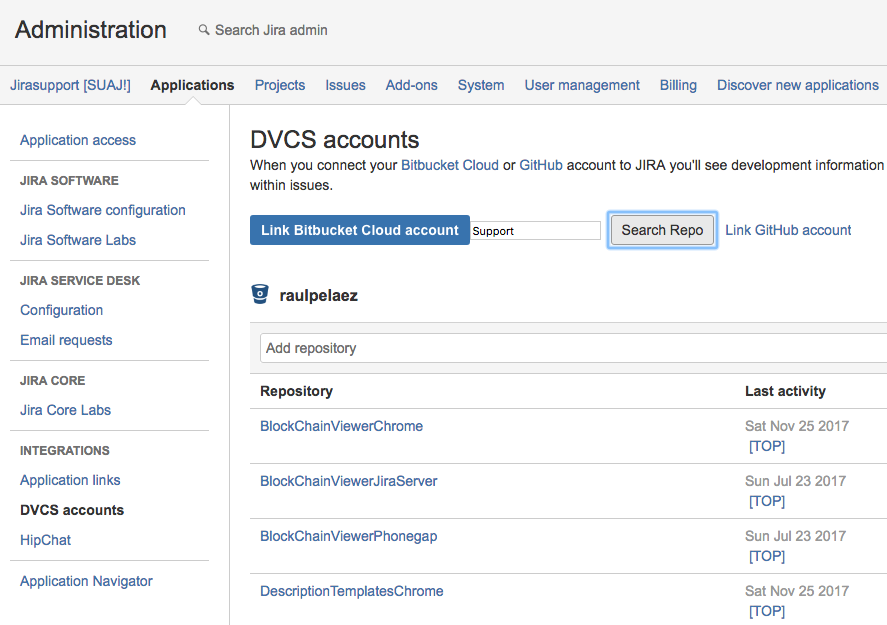The image size is (887, 625).
Task: Click the Bitbucket bucket icon beside raulpelaez
Action: pyautogui.click(x=260, y=294)
